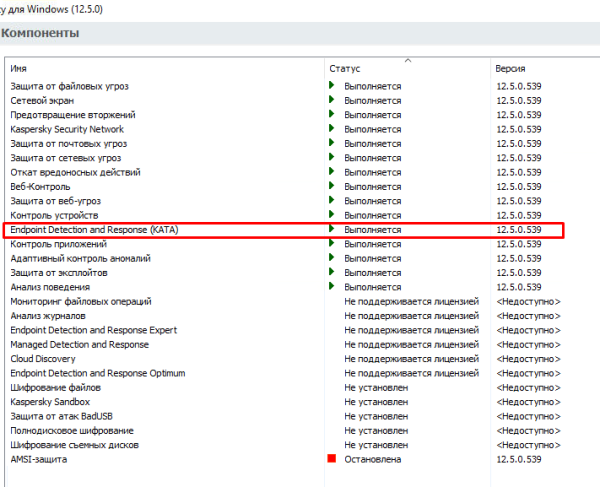The width and height of the screenshot is (600, 487).
Task: Select the Мониторинг файловых операций name
Action: point(81,301)
